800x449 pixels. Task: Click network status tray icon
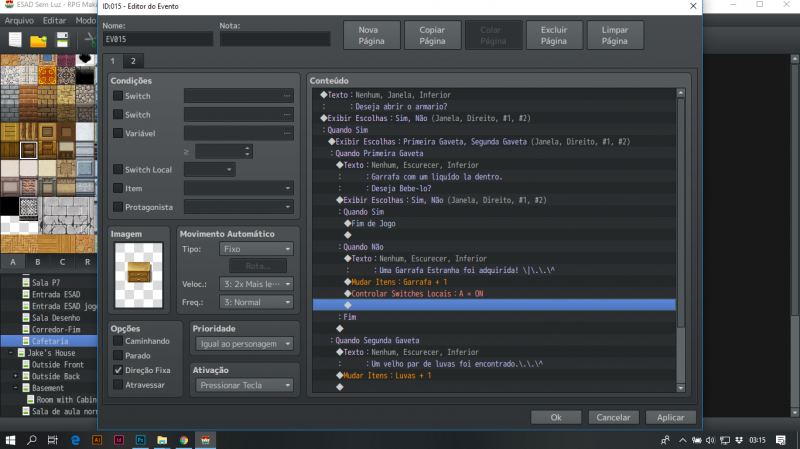coord(724,440)
